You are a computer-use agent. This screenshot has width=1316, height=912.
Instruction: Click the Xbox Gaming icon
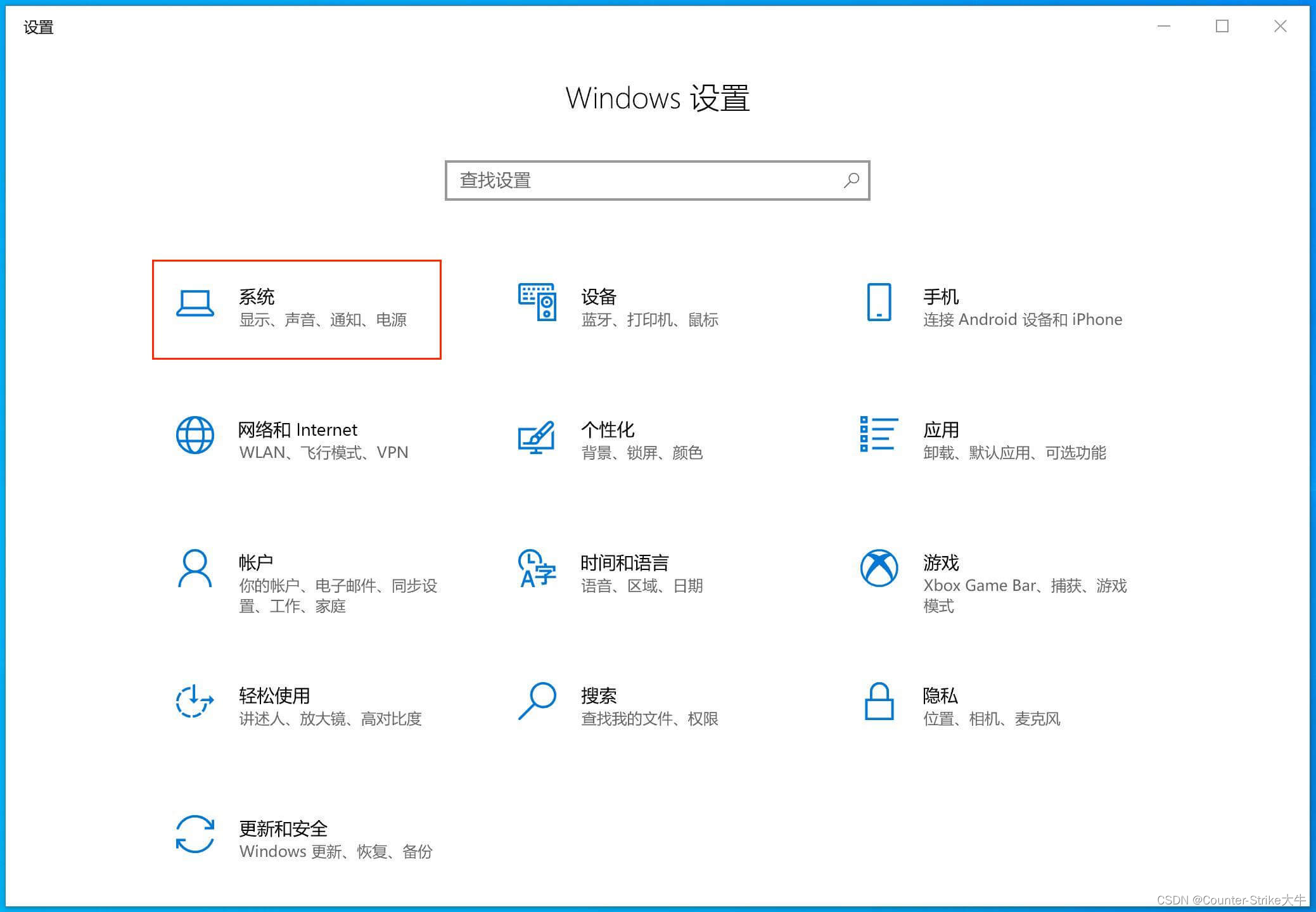point(879,568)
